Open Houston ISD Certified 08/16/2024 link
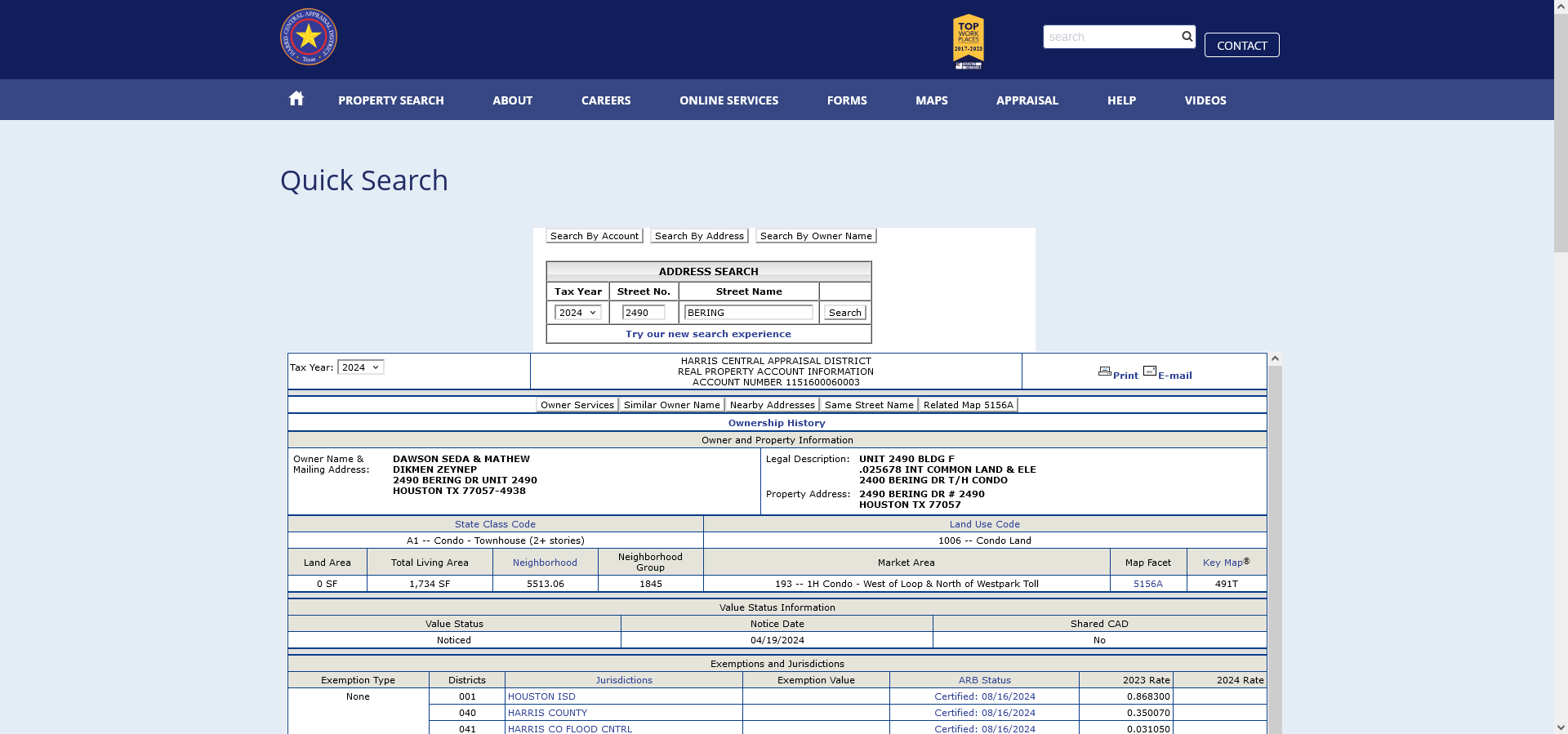The height and width of the screenshot is (734, 1568). coord(984,696)
